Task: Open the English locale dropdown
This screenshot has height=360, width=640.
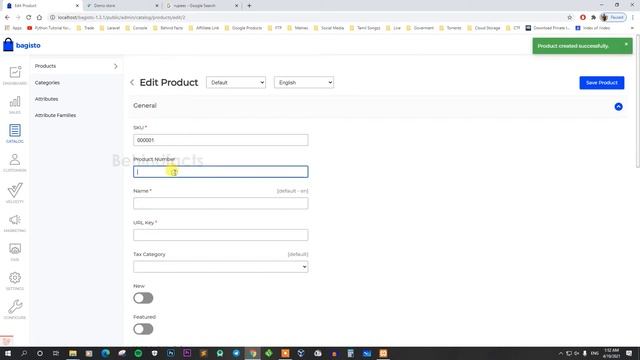Action: pyautogui.click(x=304, y=82)
